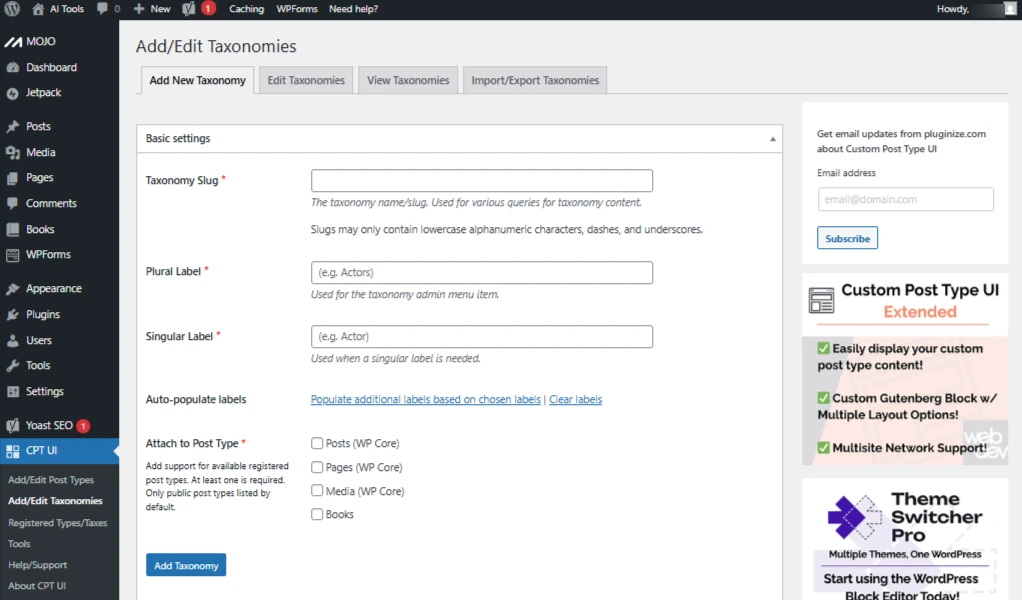
Task: Switch to Import/Export Taxonomies tab
Action: click(x=535, y=81)
